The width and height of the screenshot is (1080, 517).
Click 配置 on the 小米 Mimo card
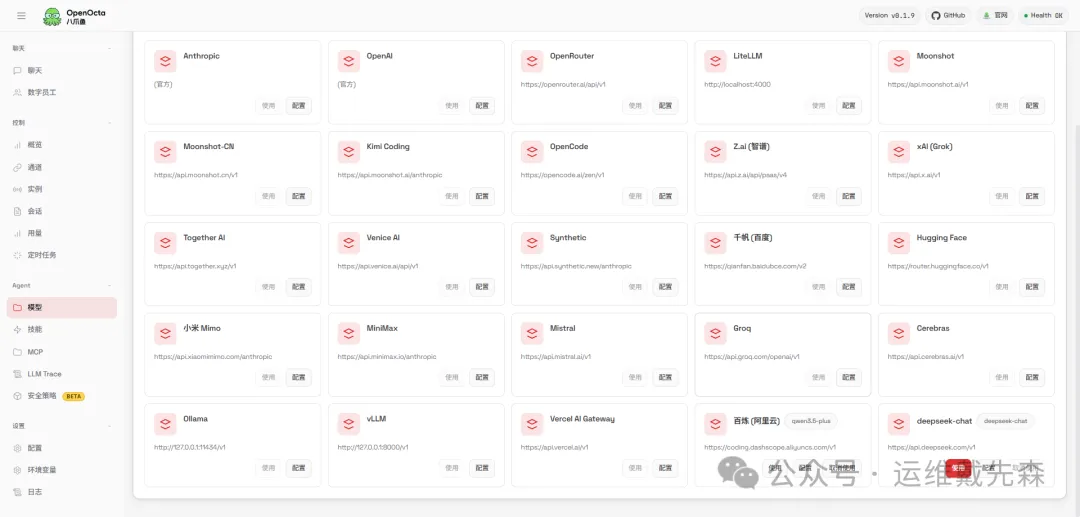pos(298,377)
